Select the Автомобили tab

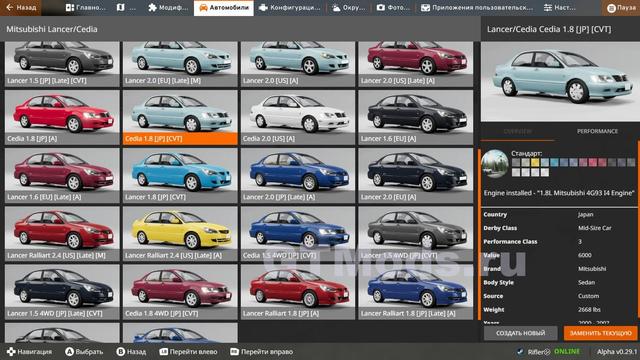click(224, 8)
